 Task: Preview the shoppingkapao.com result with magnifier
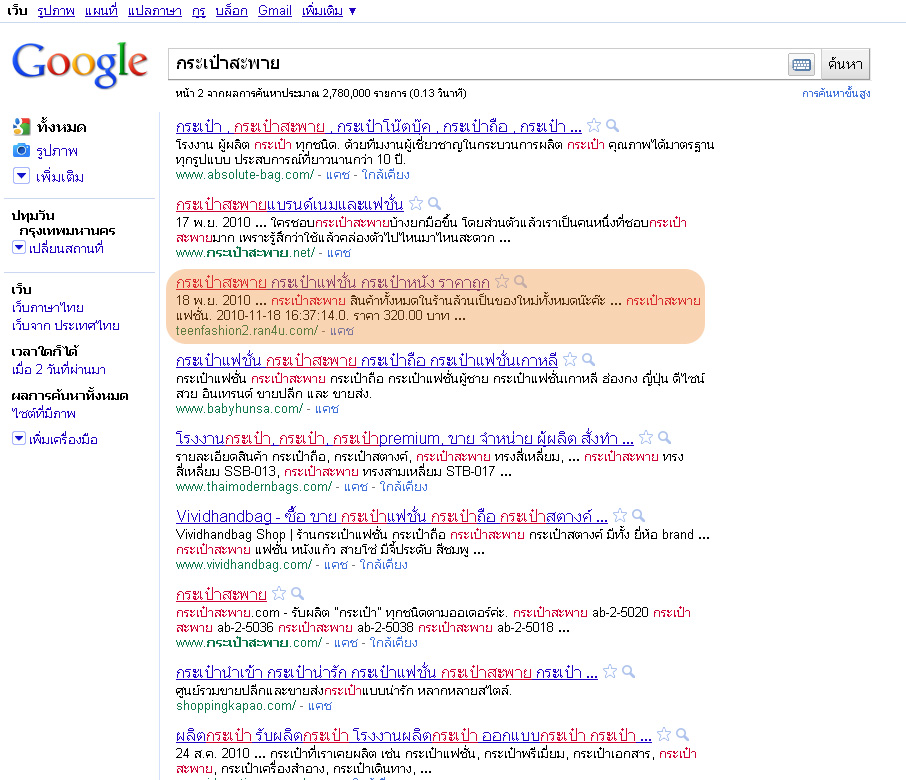(x=629, y=671)
